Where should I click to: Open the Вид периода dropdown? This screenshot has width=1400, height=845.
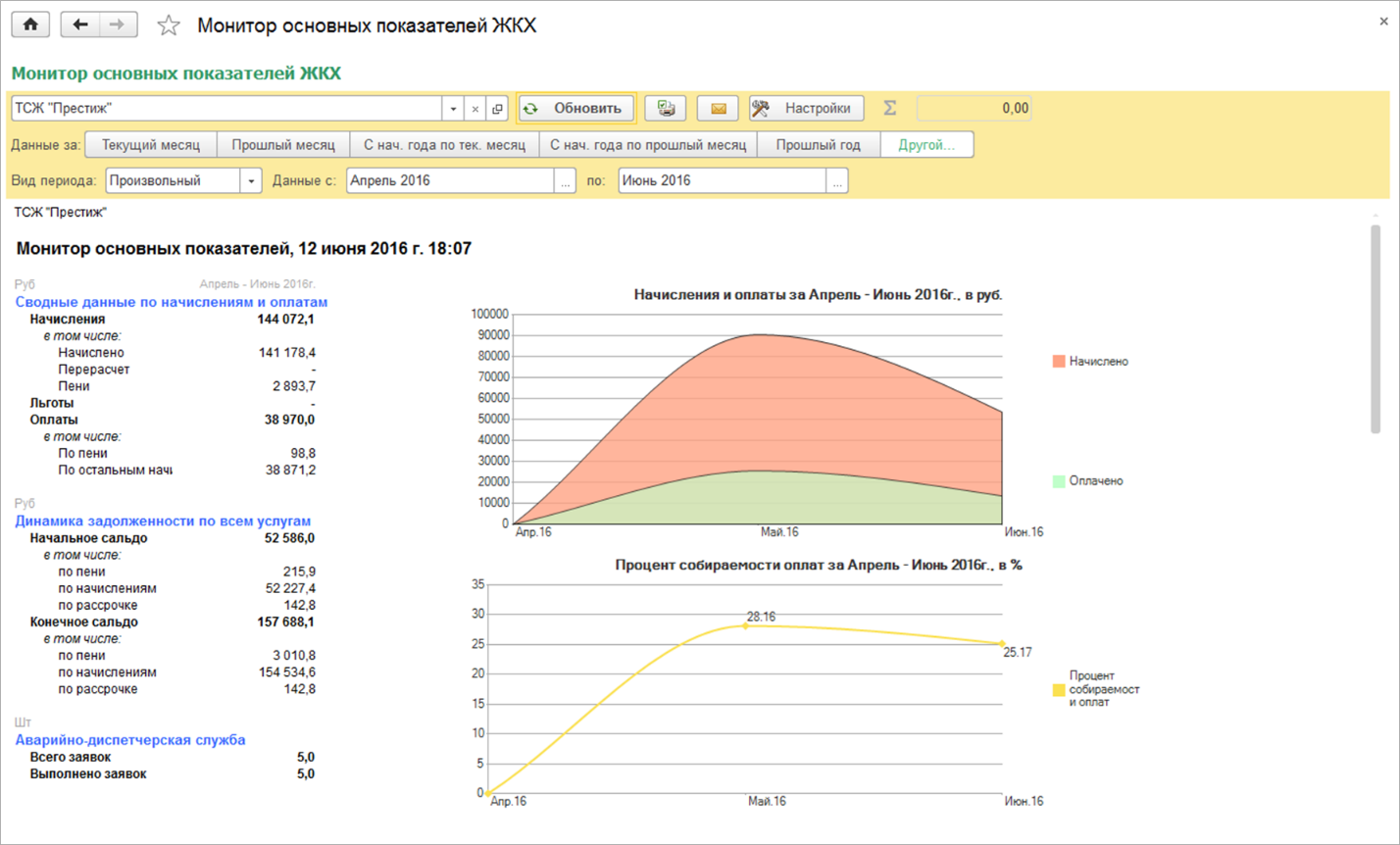tap(251, 181)
